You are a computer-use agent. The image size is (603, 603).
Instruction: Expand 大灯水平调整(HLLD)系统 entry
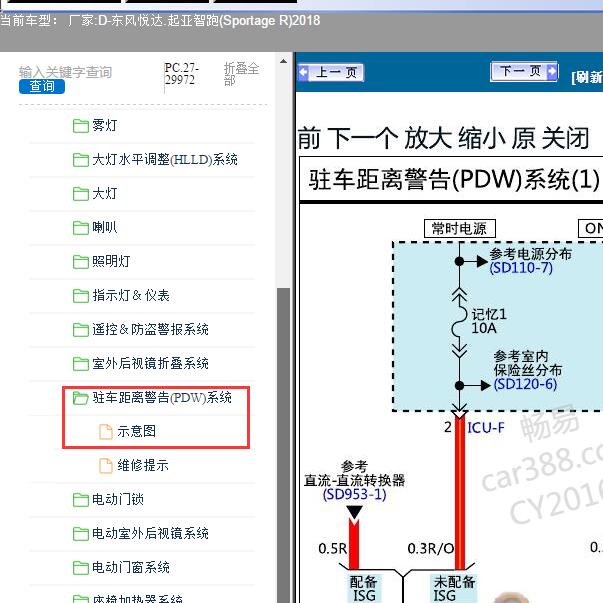tap(165, 159)
